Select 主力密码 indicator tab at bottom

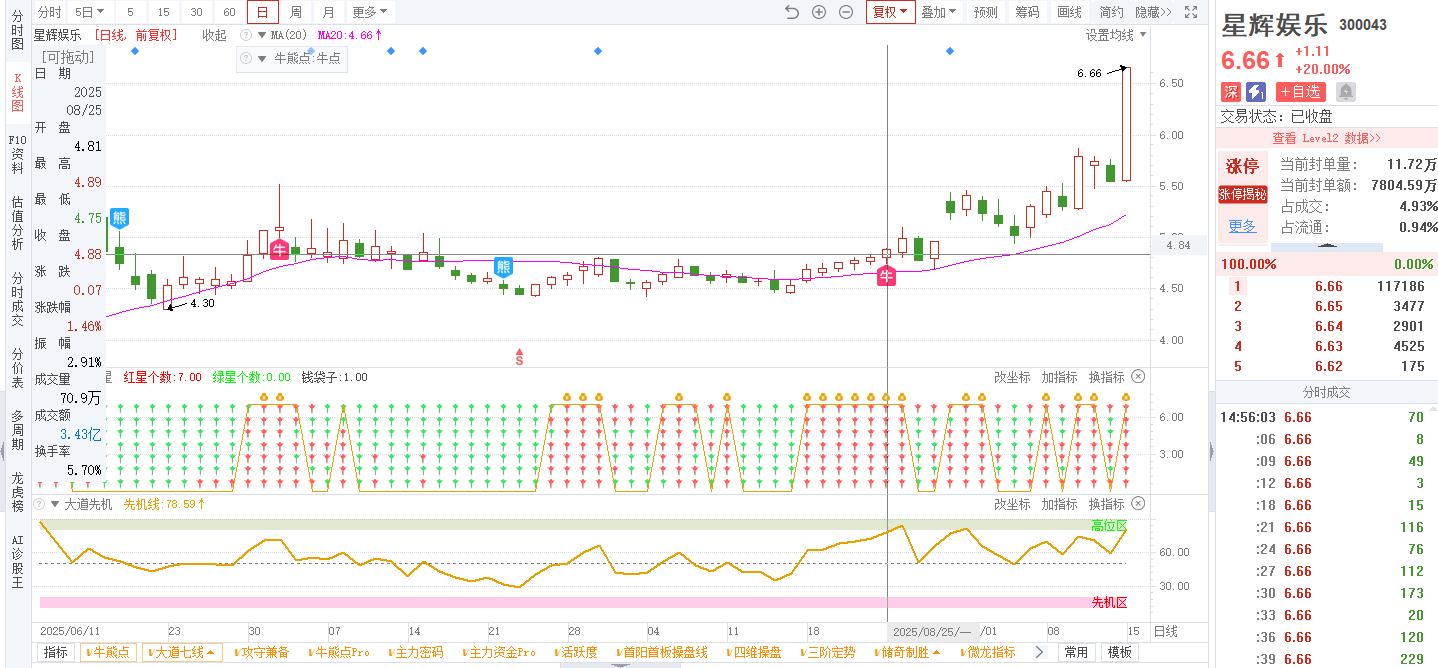(419, 652)
